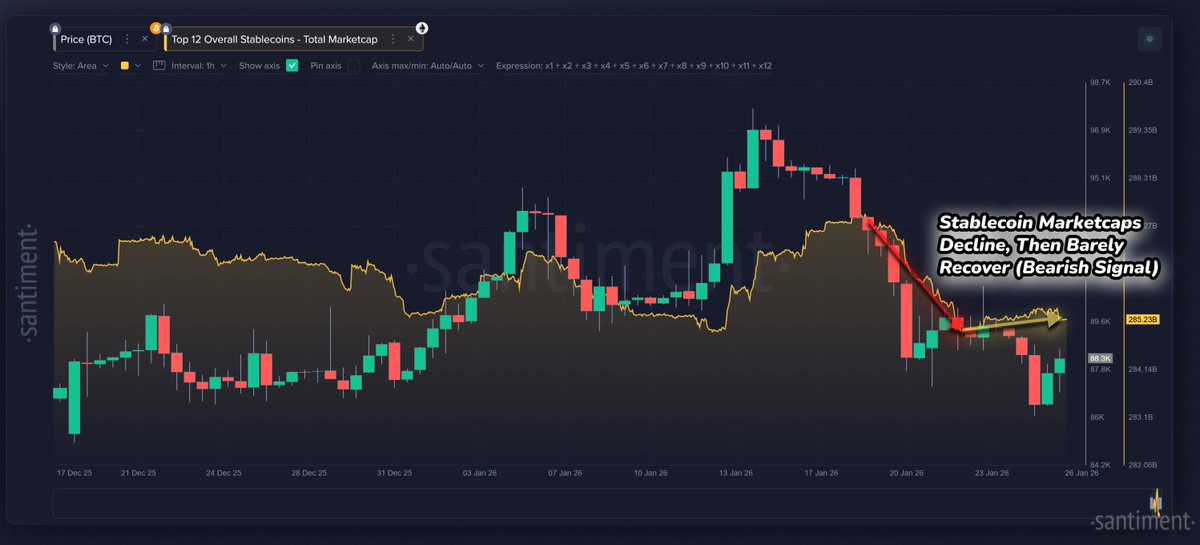1200x545 pixels.
Task: Open stablecoins marketcap metric options menu
Action: click(392, 39)
